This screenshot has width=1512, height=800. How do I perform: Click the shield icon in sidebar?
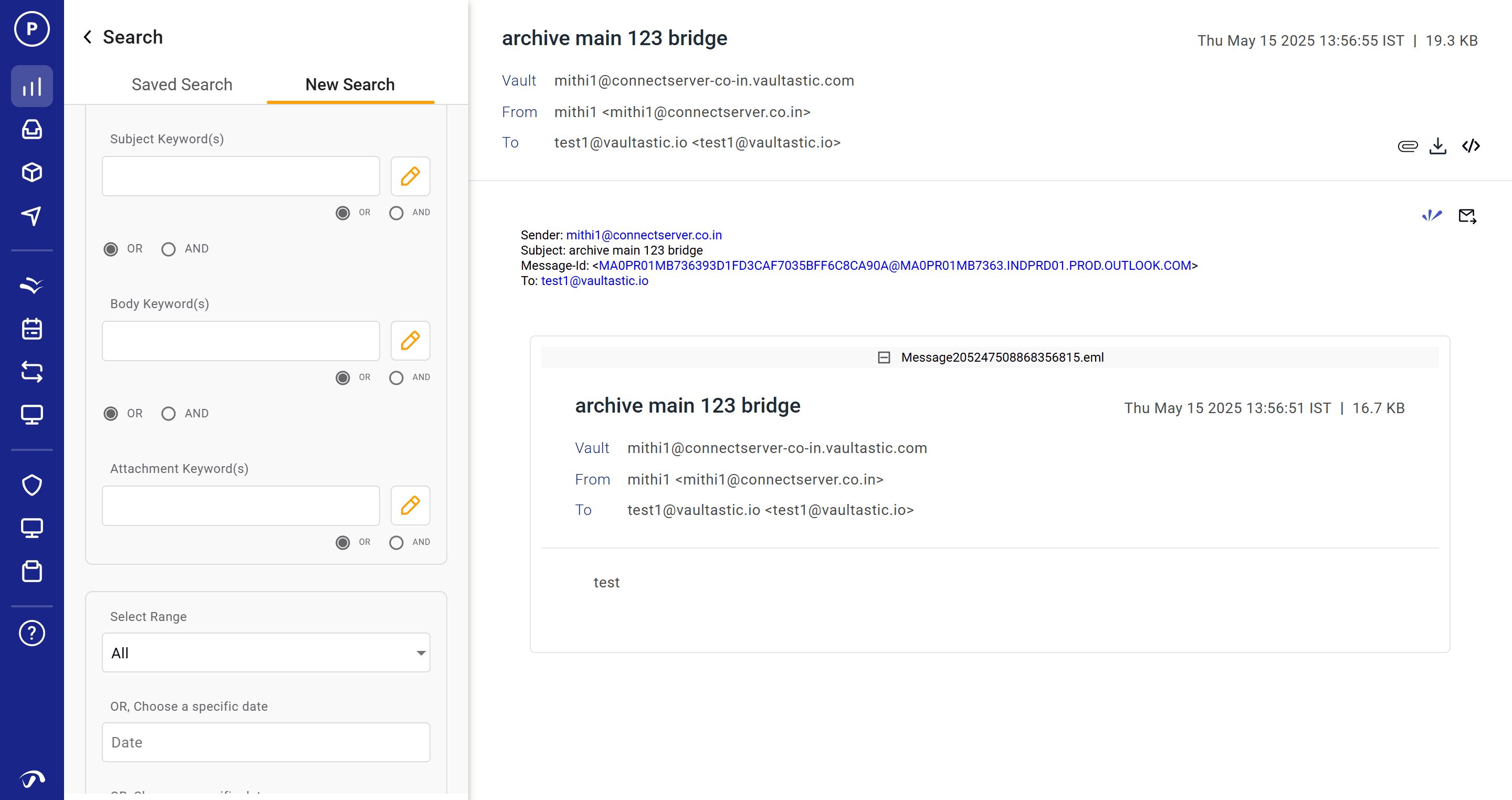(31, 485)
